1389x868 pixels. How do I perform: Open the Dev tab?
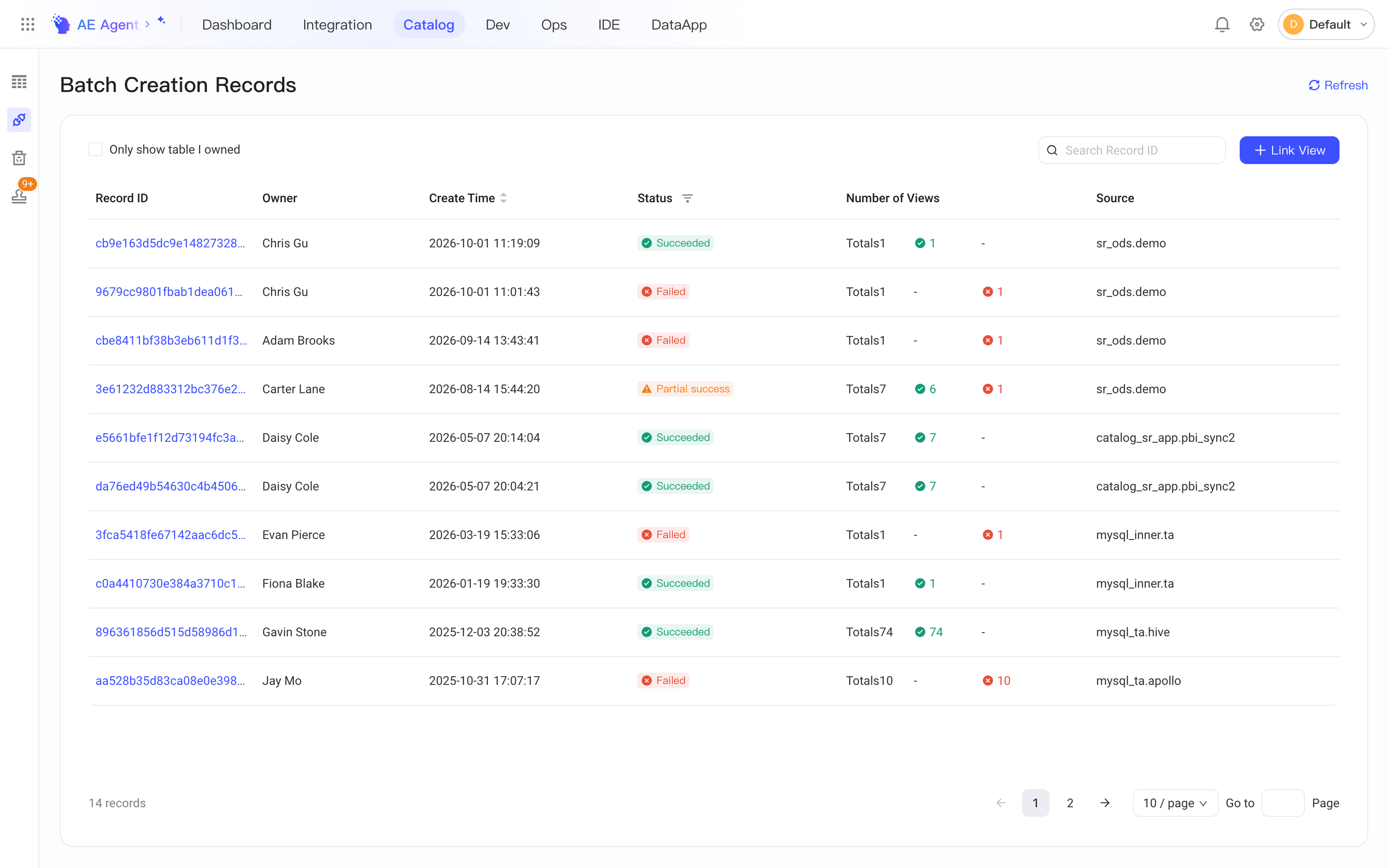click(497, 24)
